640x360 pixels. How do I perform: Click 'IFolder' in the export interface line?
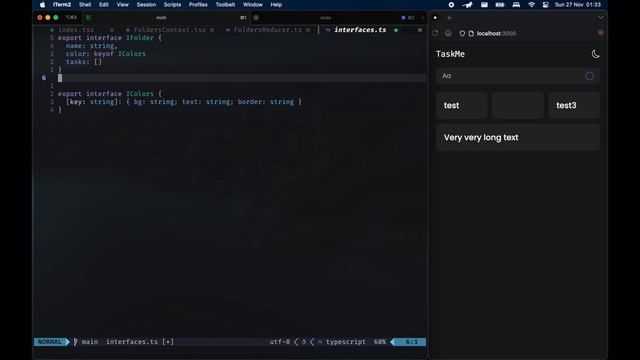pos(140,38)
